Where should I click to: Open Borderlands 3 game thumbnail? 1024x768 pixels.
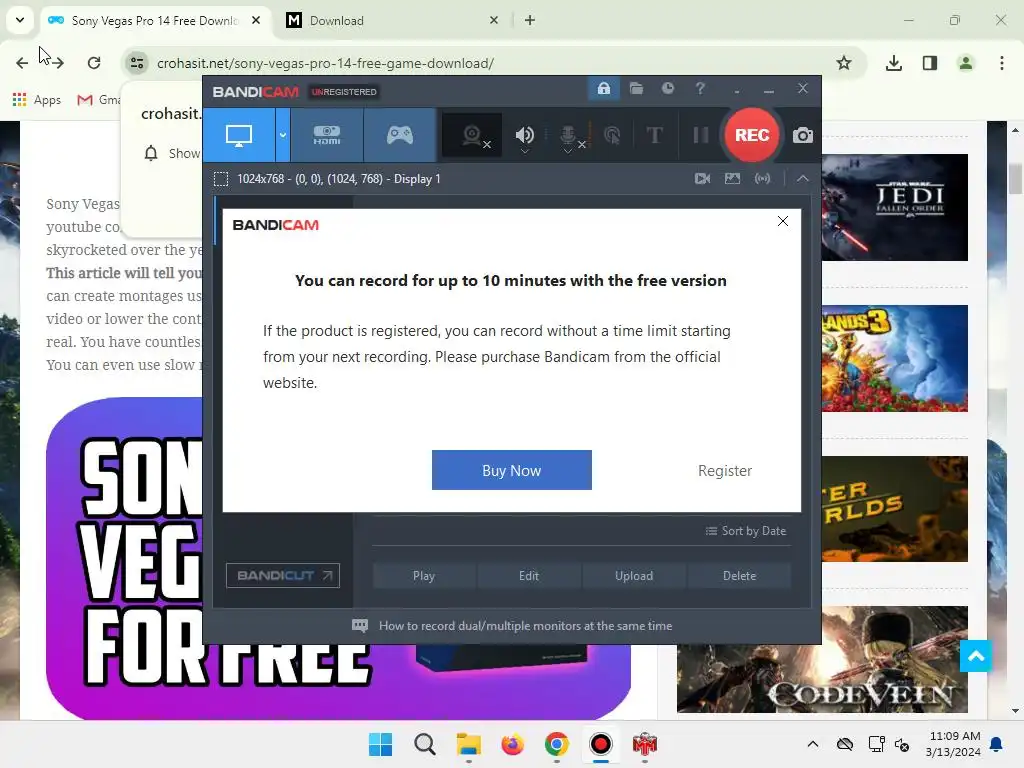895,358
